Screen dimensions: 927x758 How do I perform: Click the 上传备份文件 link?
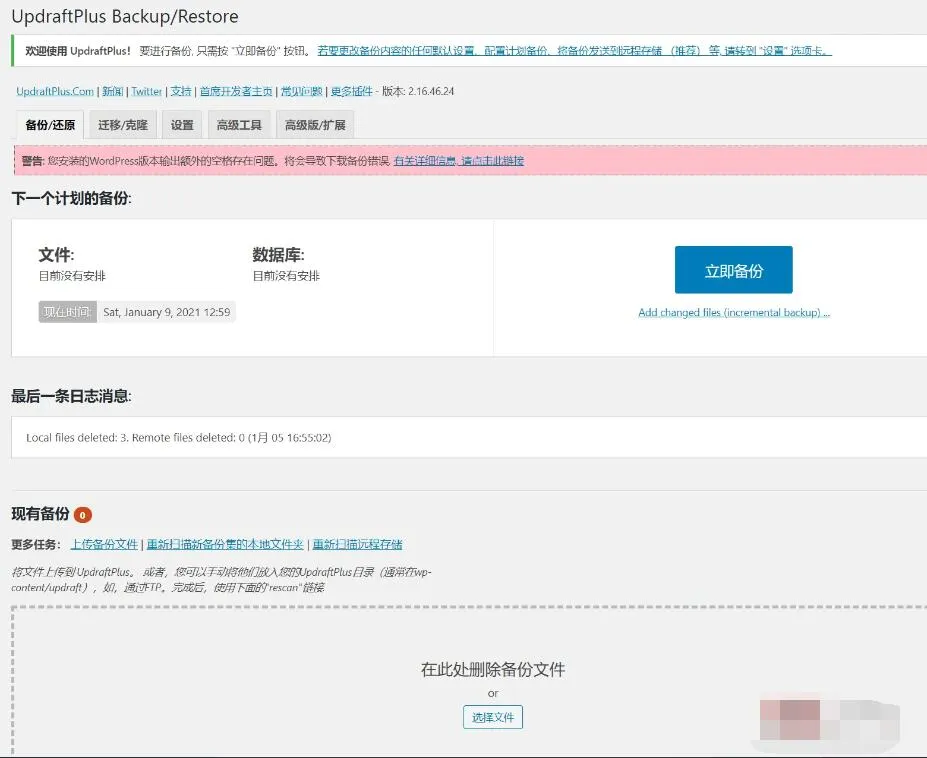click(x=105, y=544)
